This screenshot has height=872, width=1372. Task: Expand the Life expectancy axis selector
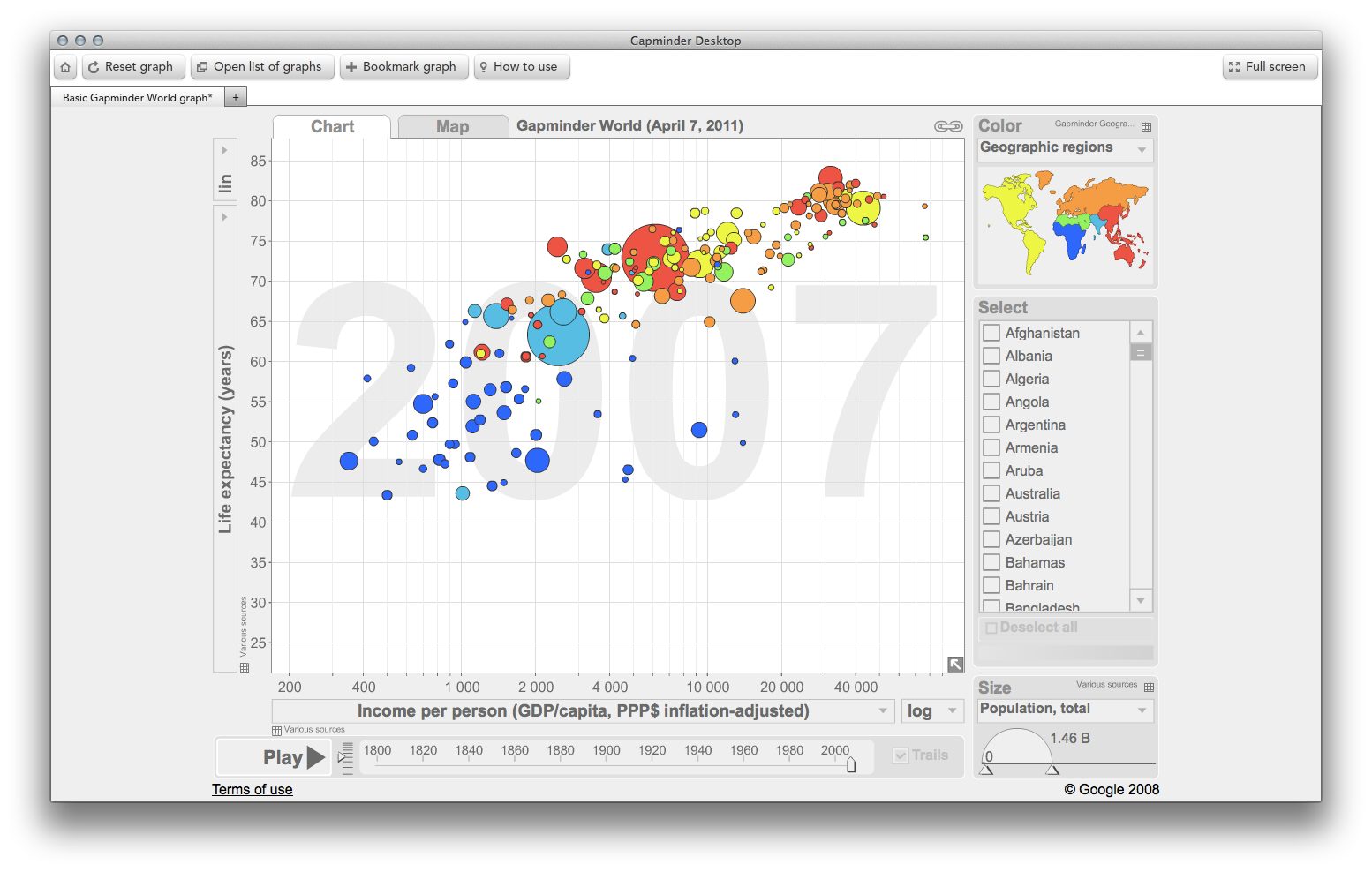point(224,439)
